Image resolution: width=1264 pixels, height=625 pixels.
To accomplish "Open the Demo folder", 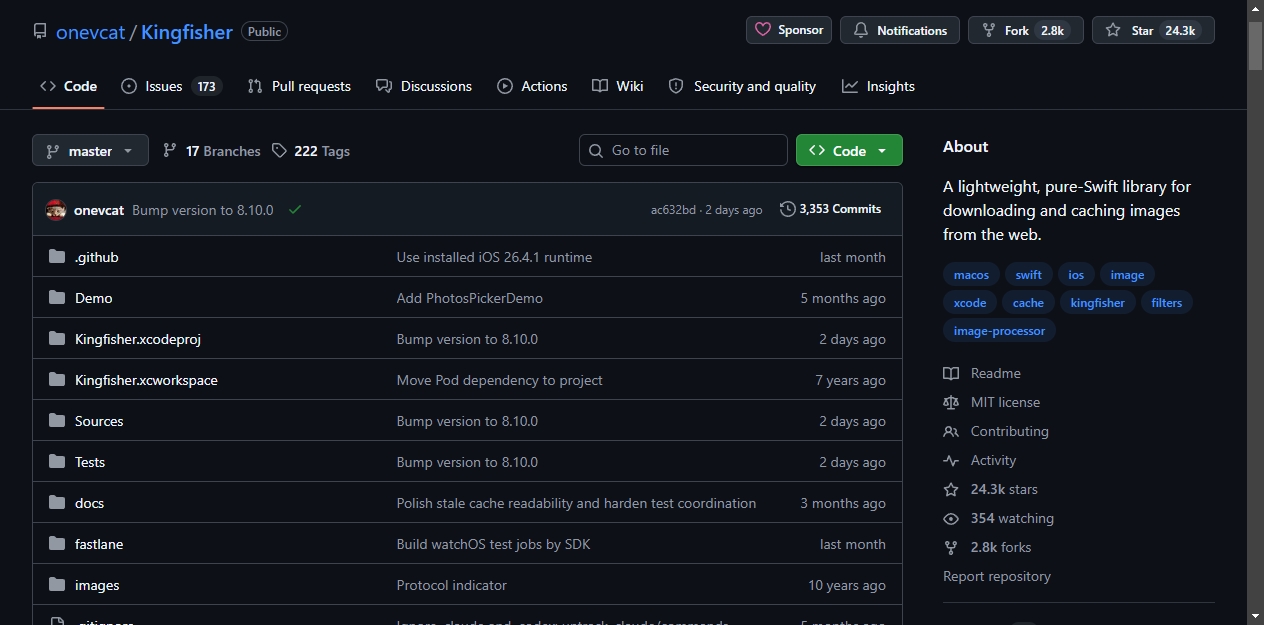I will pos(94,298).
